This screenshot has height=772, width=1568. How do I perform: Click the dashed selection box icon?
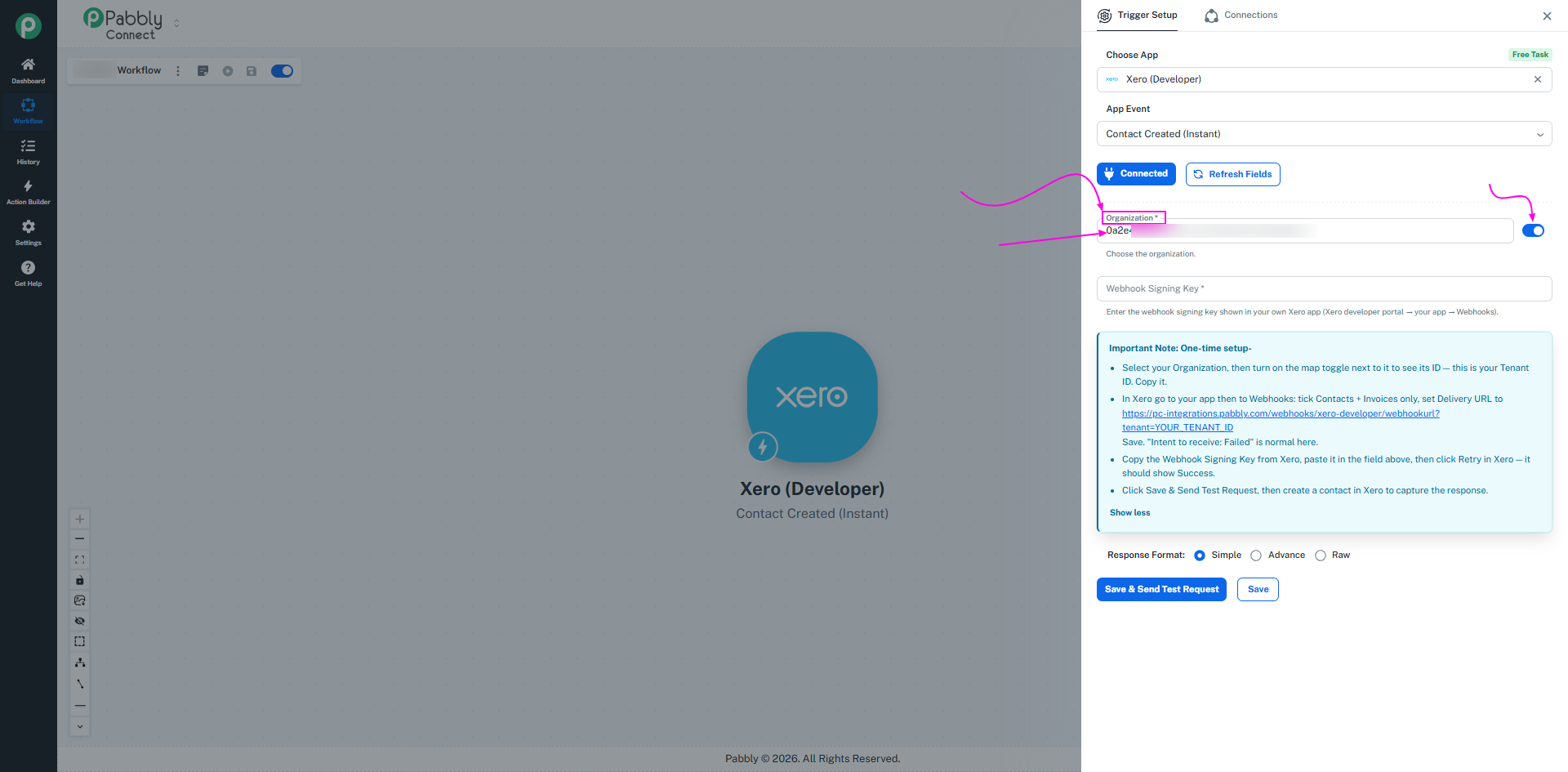pos(80,641)
